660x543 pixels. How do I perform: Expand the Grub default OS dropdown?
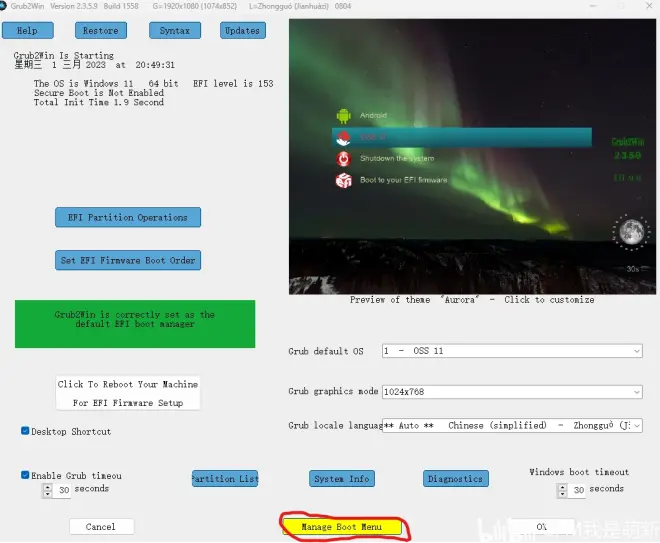(636, 351)
